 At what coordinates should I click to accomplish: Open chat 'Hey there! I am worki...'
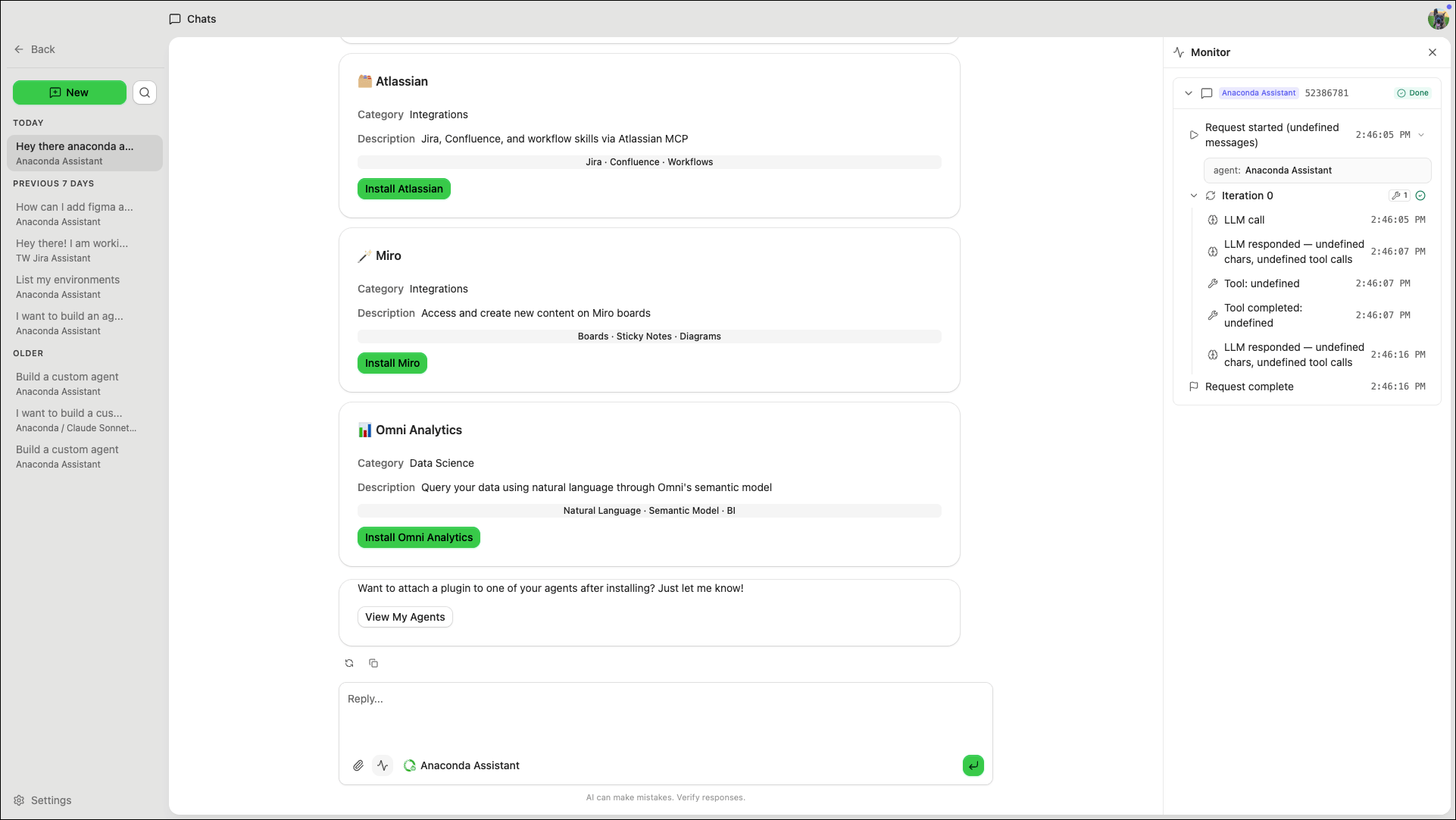click(85, 250)
